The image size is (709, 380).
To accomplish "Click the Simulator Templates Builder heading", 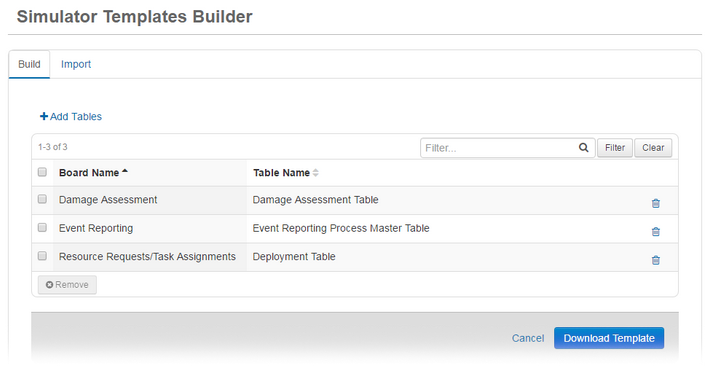I will pos(135,17).
